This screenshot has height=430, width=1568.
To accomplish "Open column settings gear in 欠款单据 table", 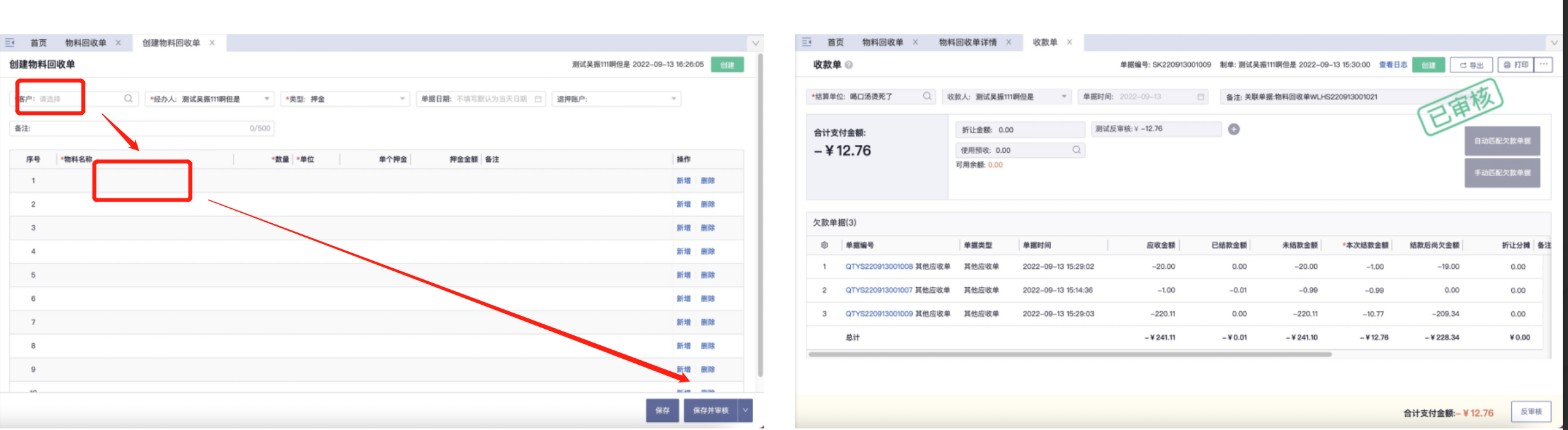I will click(x=824, y=245).
